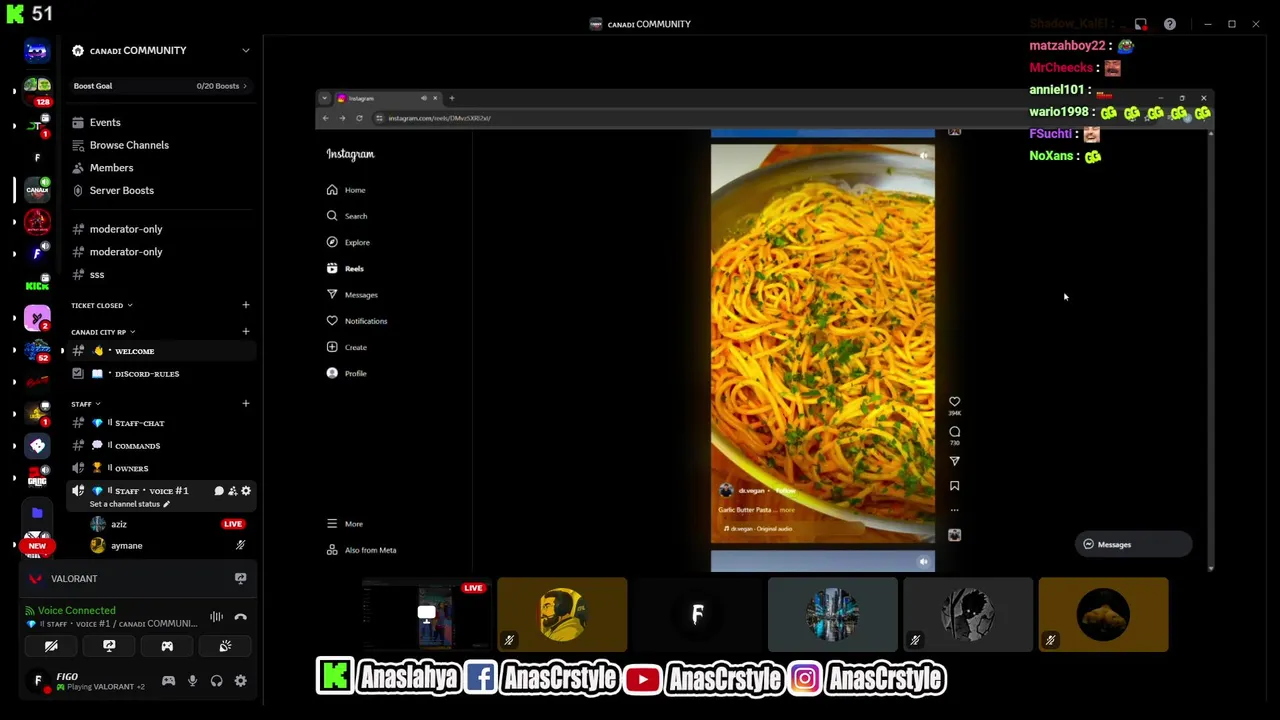This screenshot has width=1280, height=720.
Task: Open Browse Channels
Action: tap(129, 145)
